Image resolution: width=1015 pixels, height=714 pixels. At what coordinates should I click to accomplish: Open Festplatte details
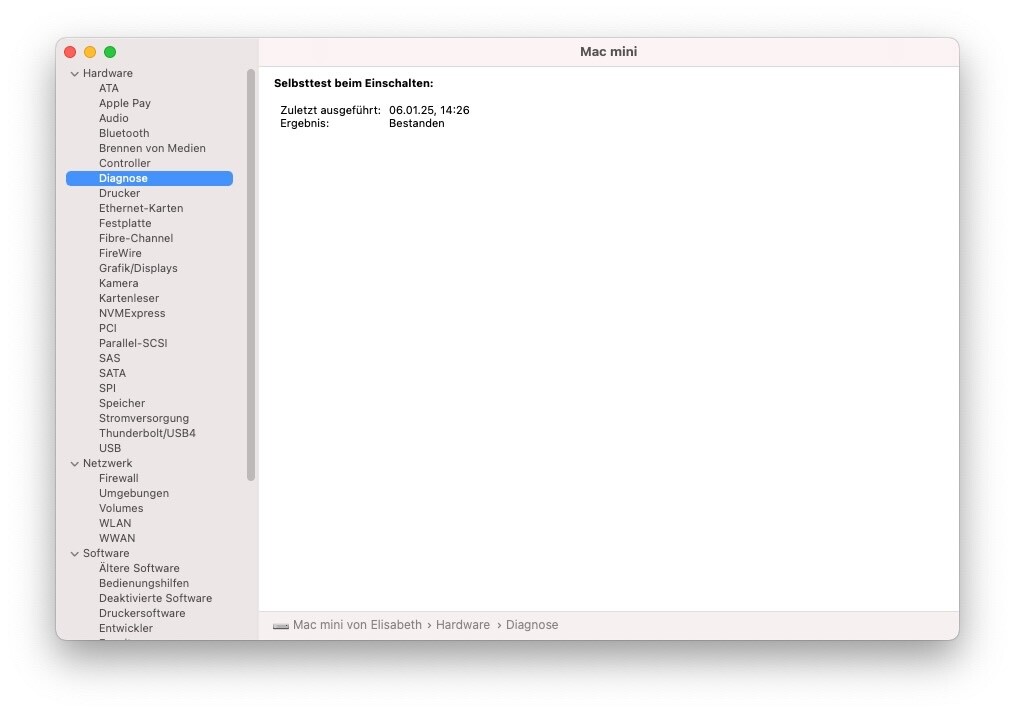[x=125, y=223]
